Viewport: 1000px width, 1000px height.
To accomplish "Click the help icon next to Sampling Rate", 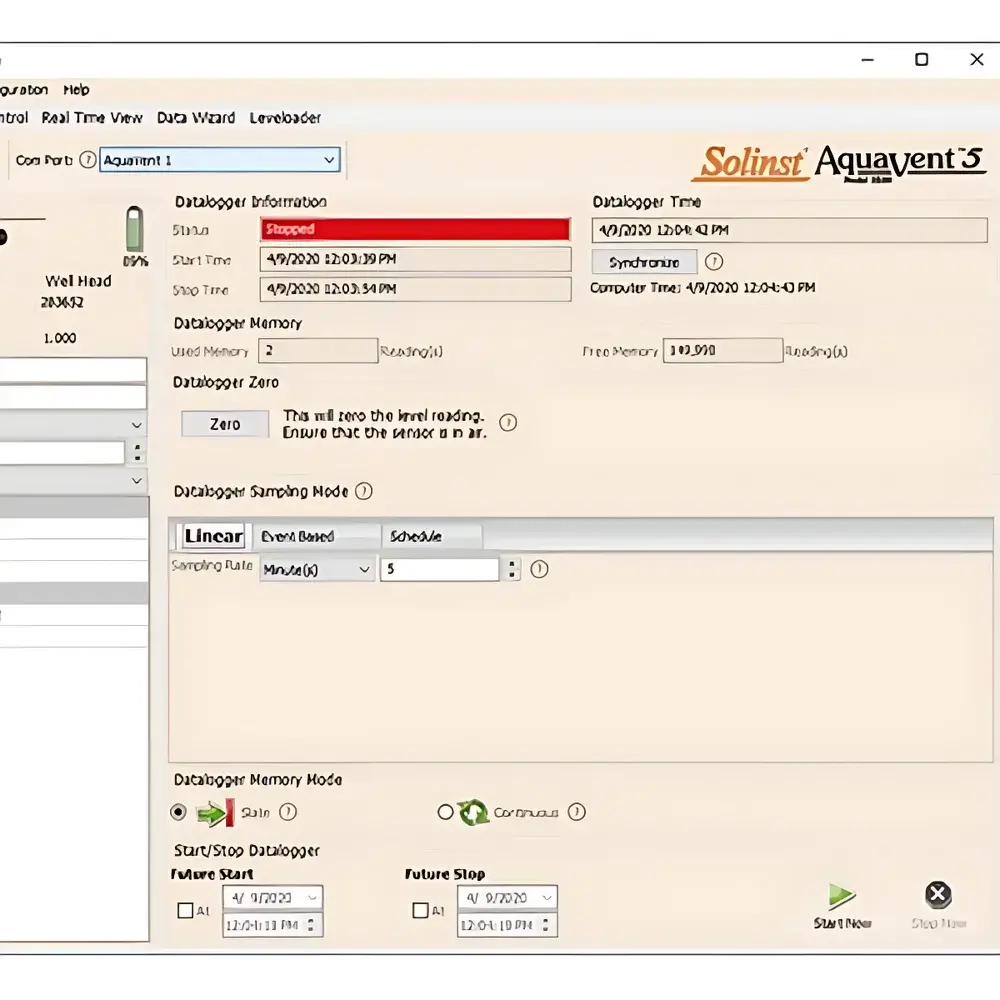I will [x=540, y=569].
